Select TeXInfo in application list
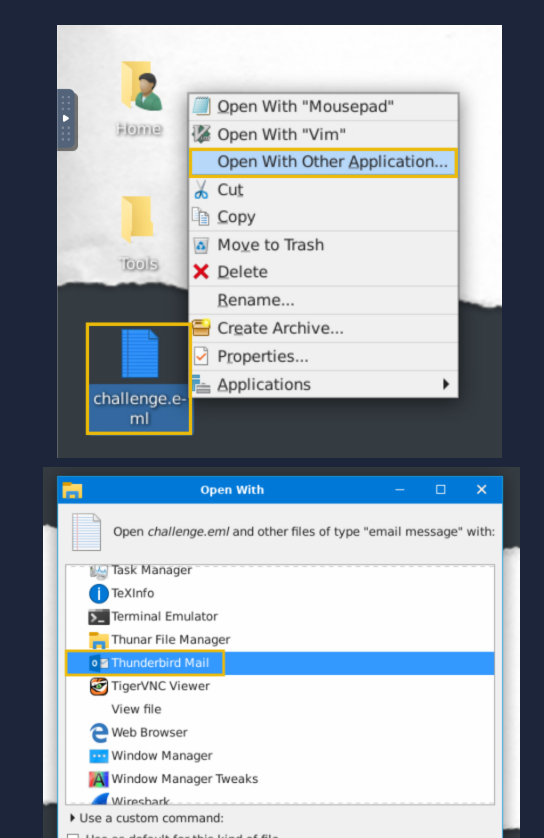544x838 pixels. pyautogui.click(x=280, y=593)
